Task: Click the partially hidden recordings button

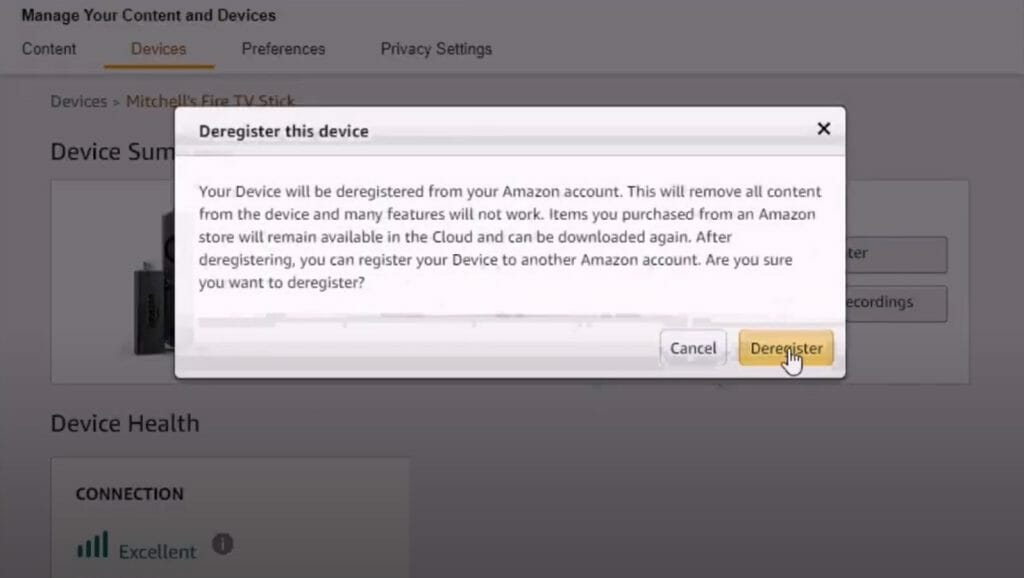Action: point(896,303)
